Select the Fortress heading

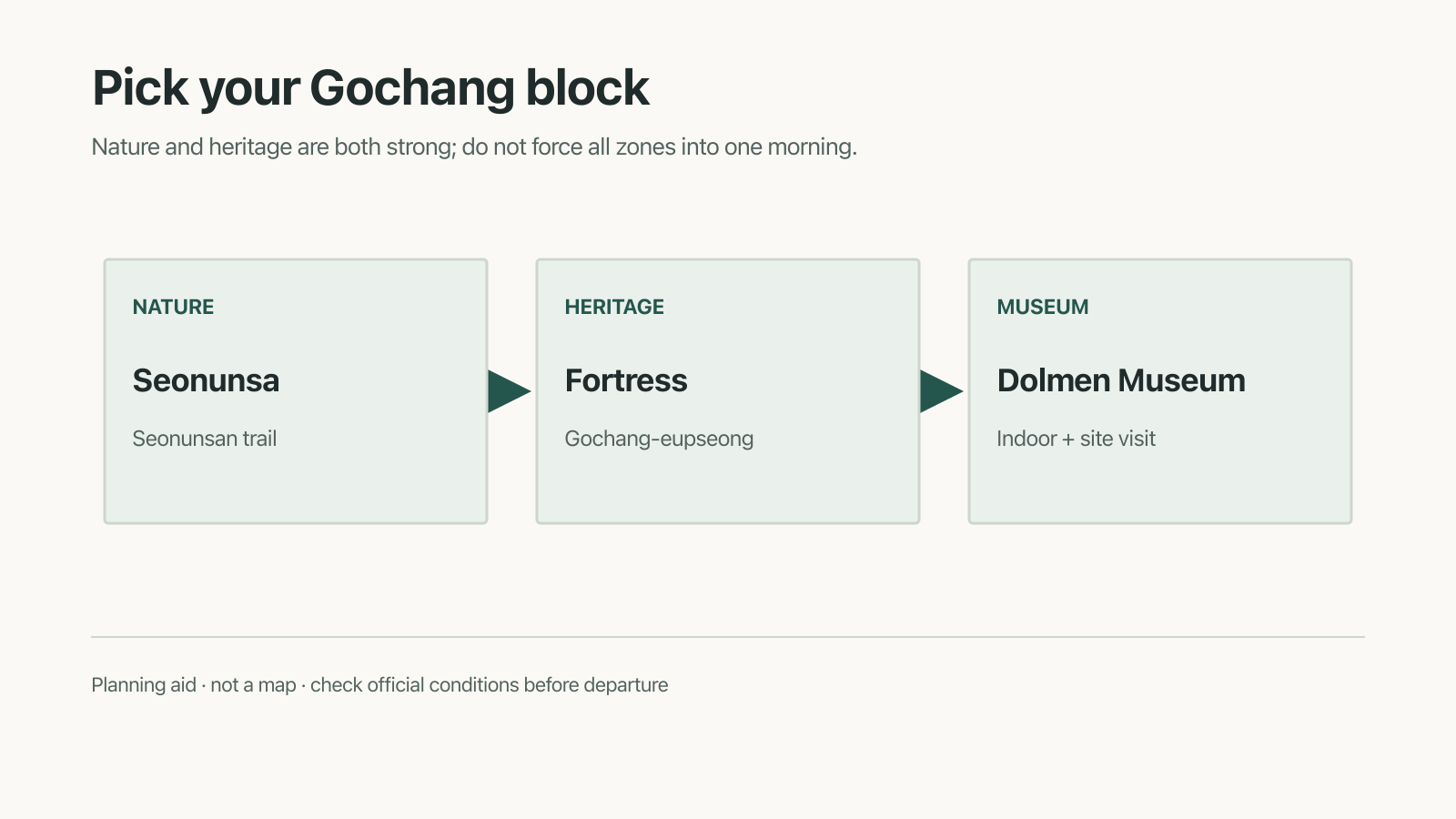coord(626,380)
